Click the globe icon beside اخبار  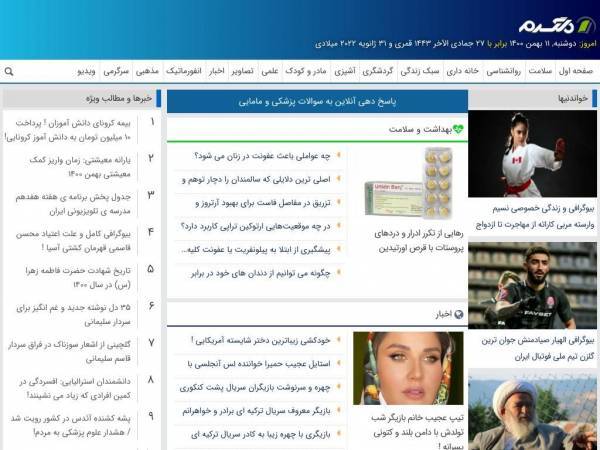click(x=458, y=315)
